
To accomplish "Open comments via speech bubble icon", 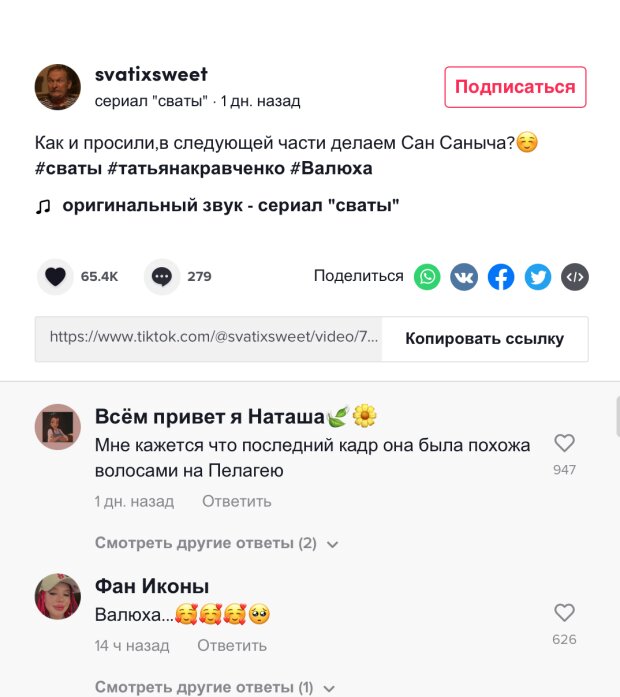I will 162,276.
